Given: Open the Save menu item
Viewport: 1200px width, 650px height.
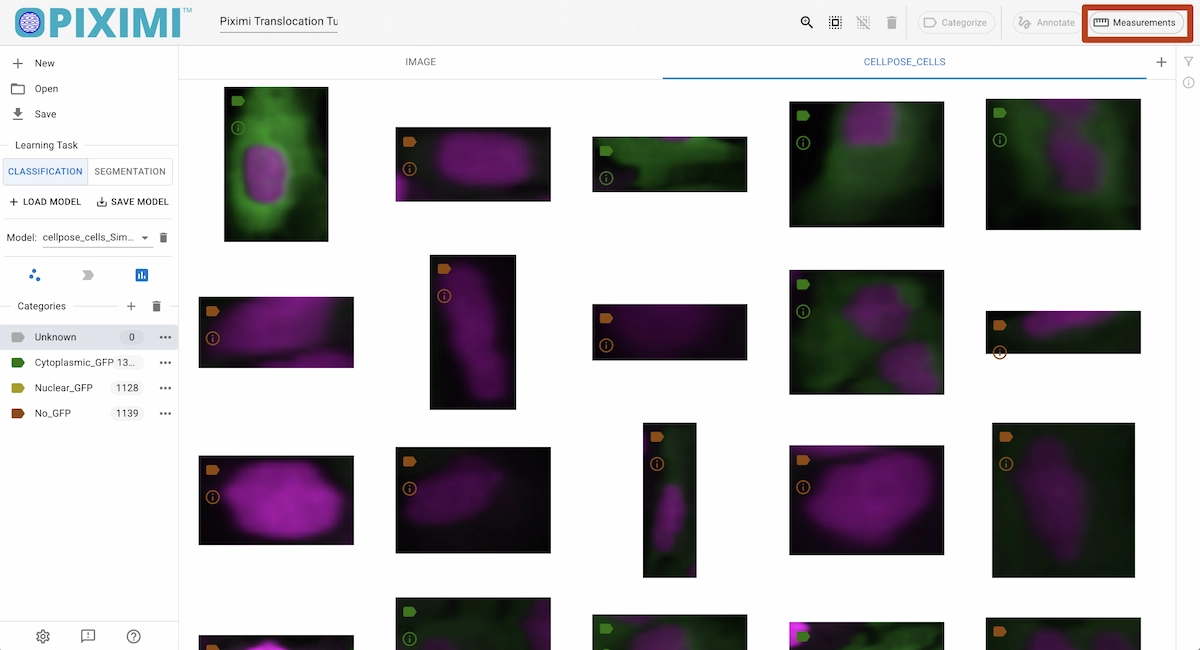Looking at the screenshot, I should 45,114.
